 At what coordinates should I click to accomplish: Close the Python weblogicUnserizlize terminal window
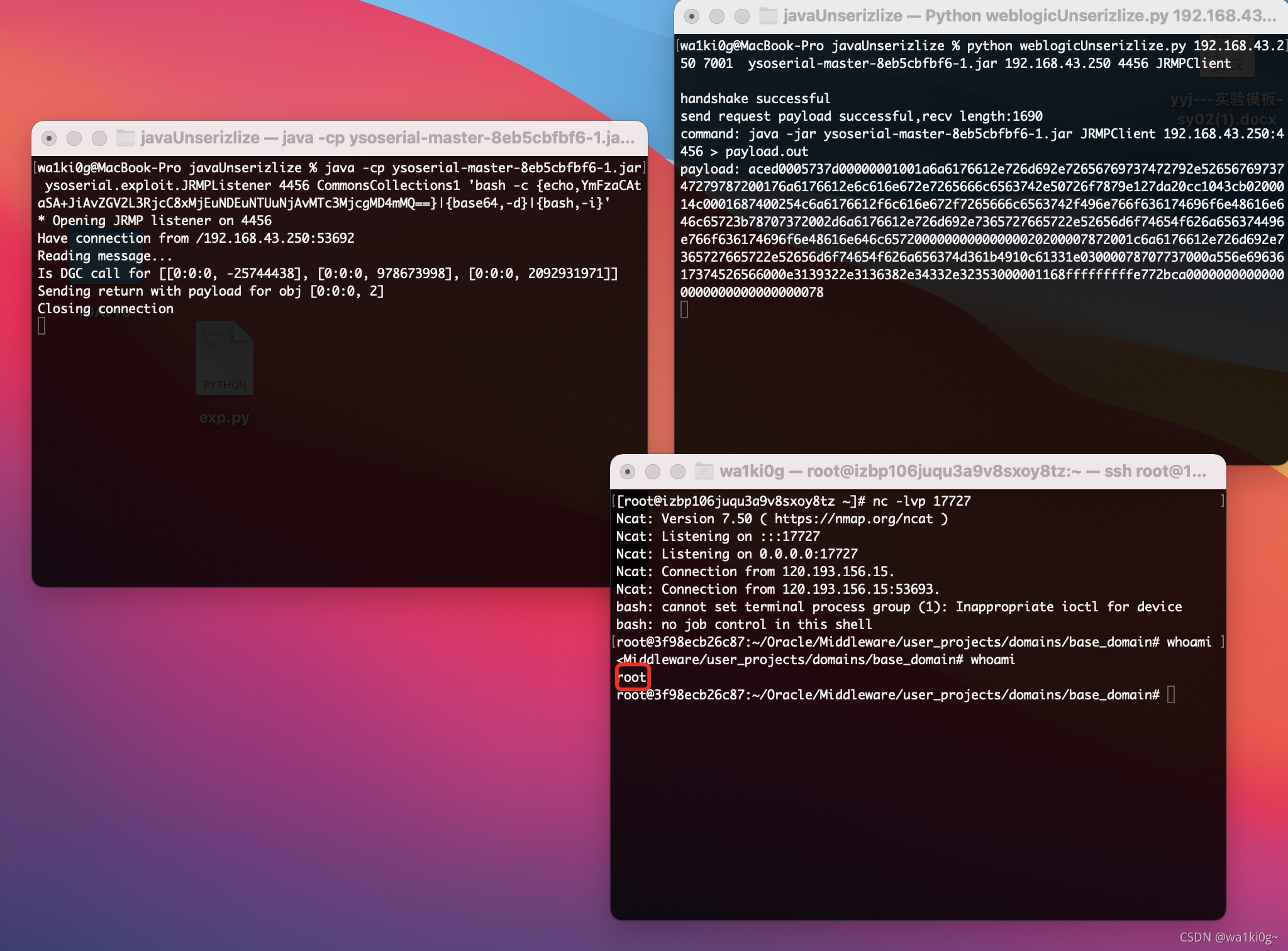[x=692, y=16]
